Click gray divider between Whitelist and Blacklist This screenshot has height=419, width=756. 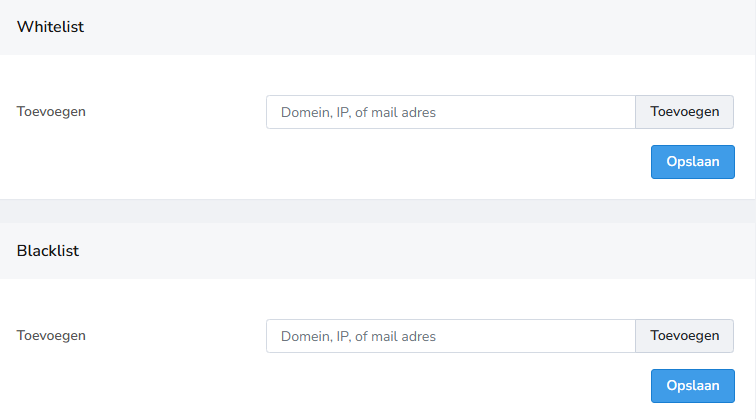378,211
